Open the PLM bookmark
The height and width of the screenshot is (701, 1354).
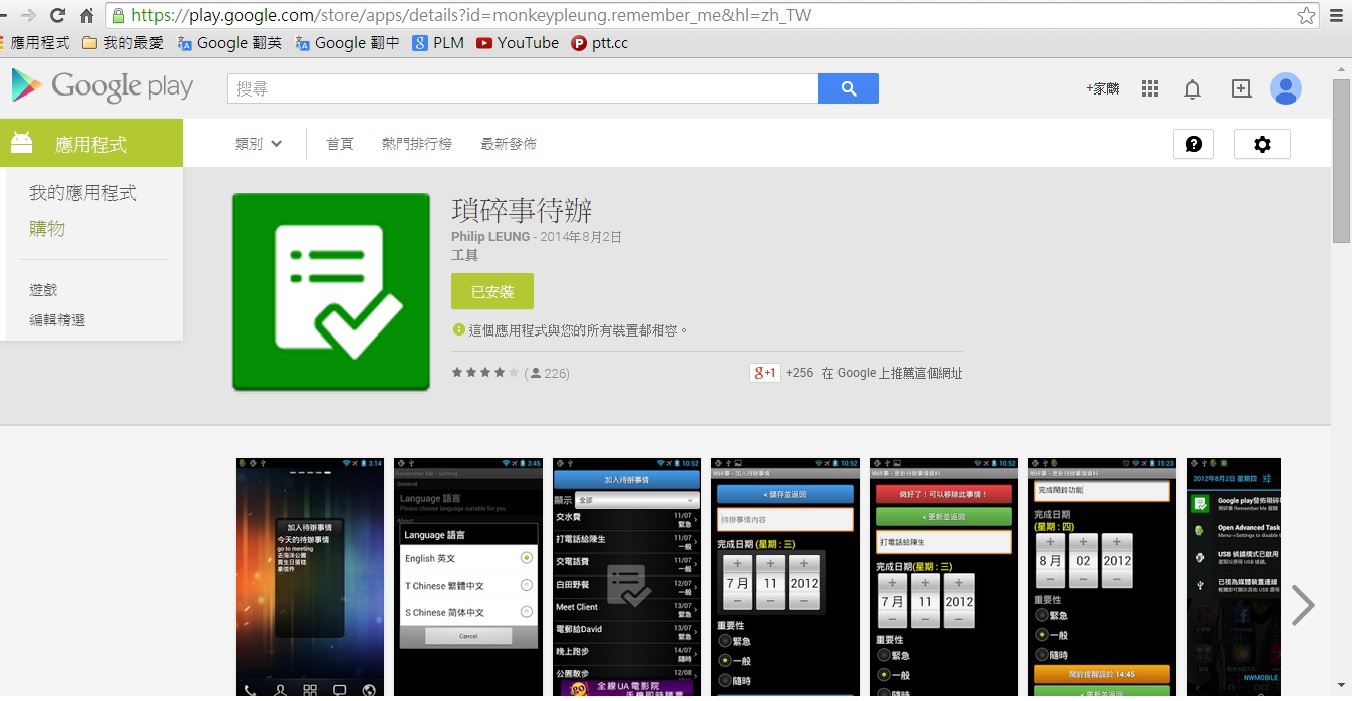(438, 43)
